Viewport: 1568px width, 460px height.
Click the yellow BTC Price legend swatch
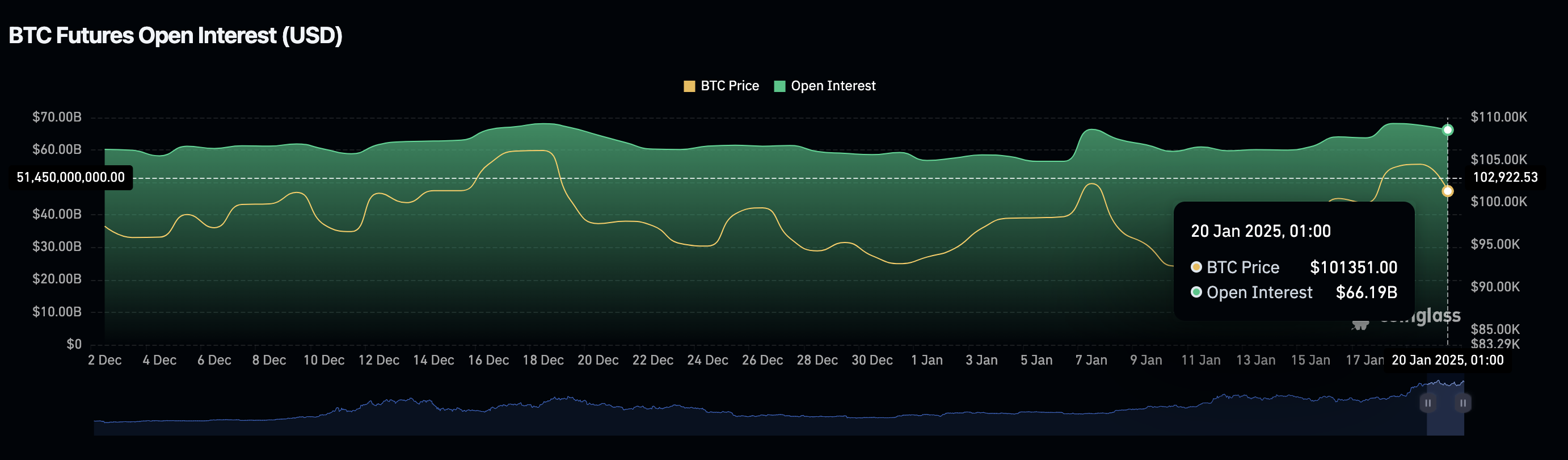[689, 86]
